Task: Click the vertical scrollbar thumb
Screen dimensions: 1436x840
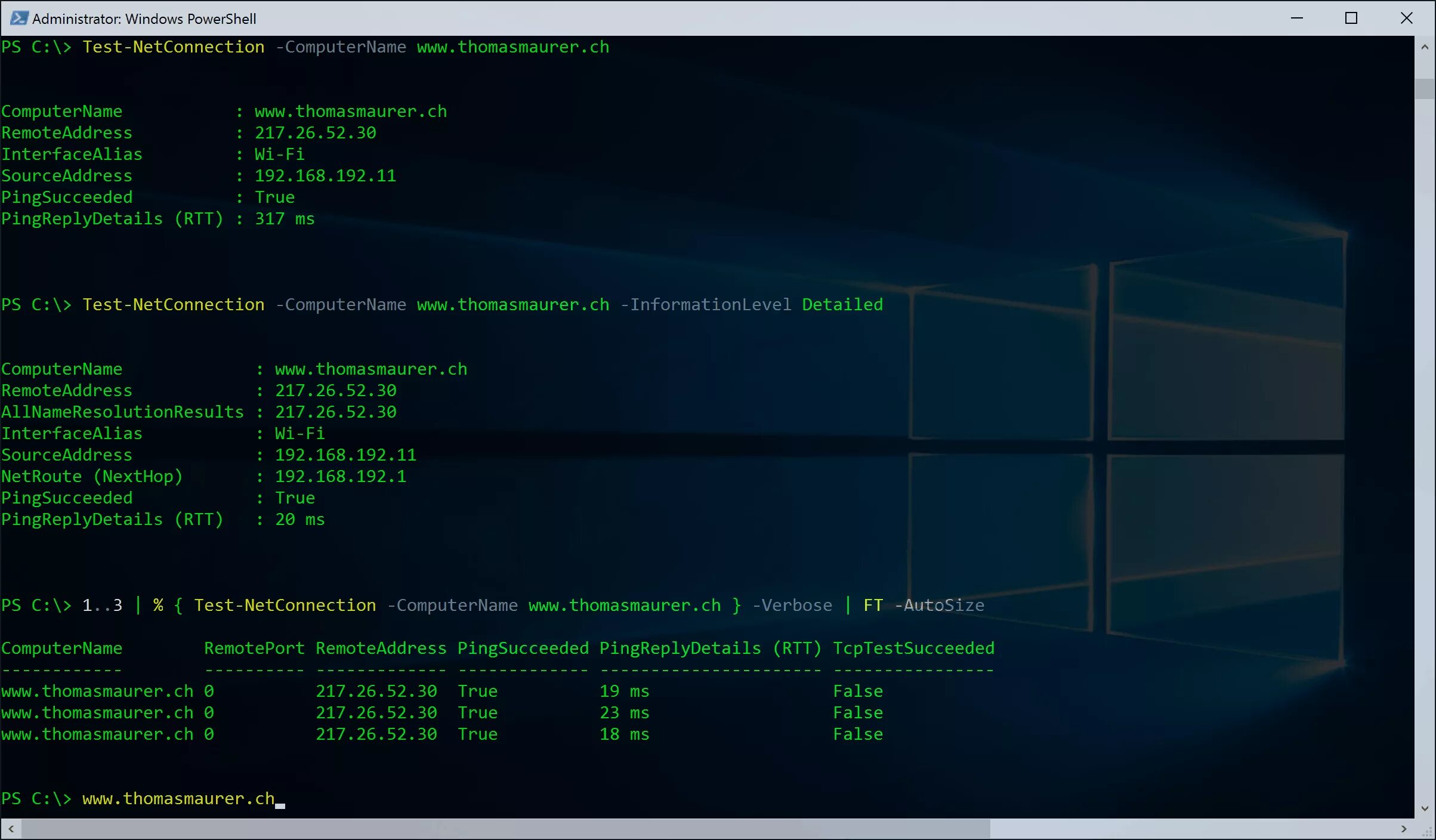Action: pyautogui.click(x=1425, y=88)
